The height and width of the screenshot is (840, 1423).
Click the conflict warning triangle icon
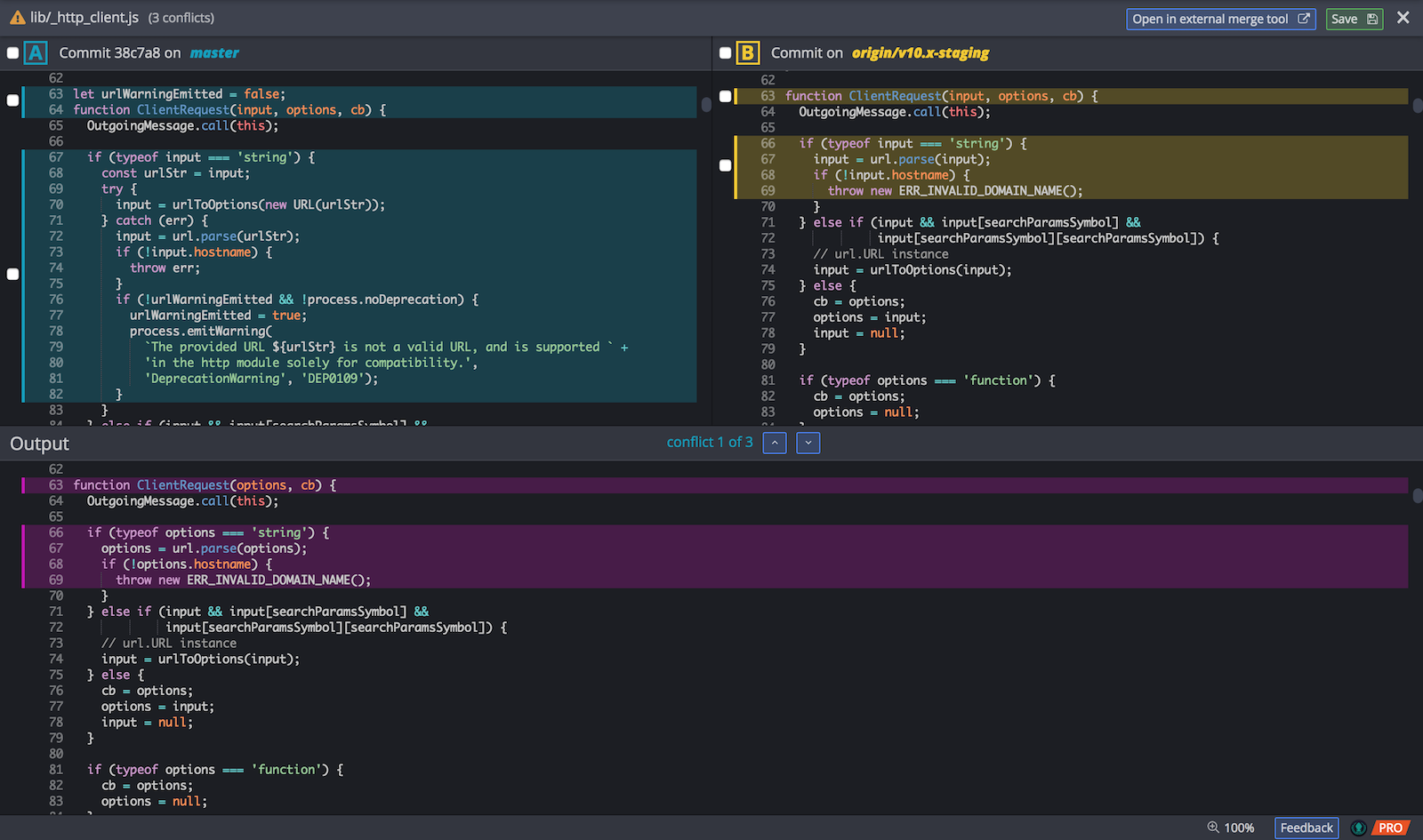[17, 18]
